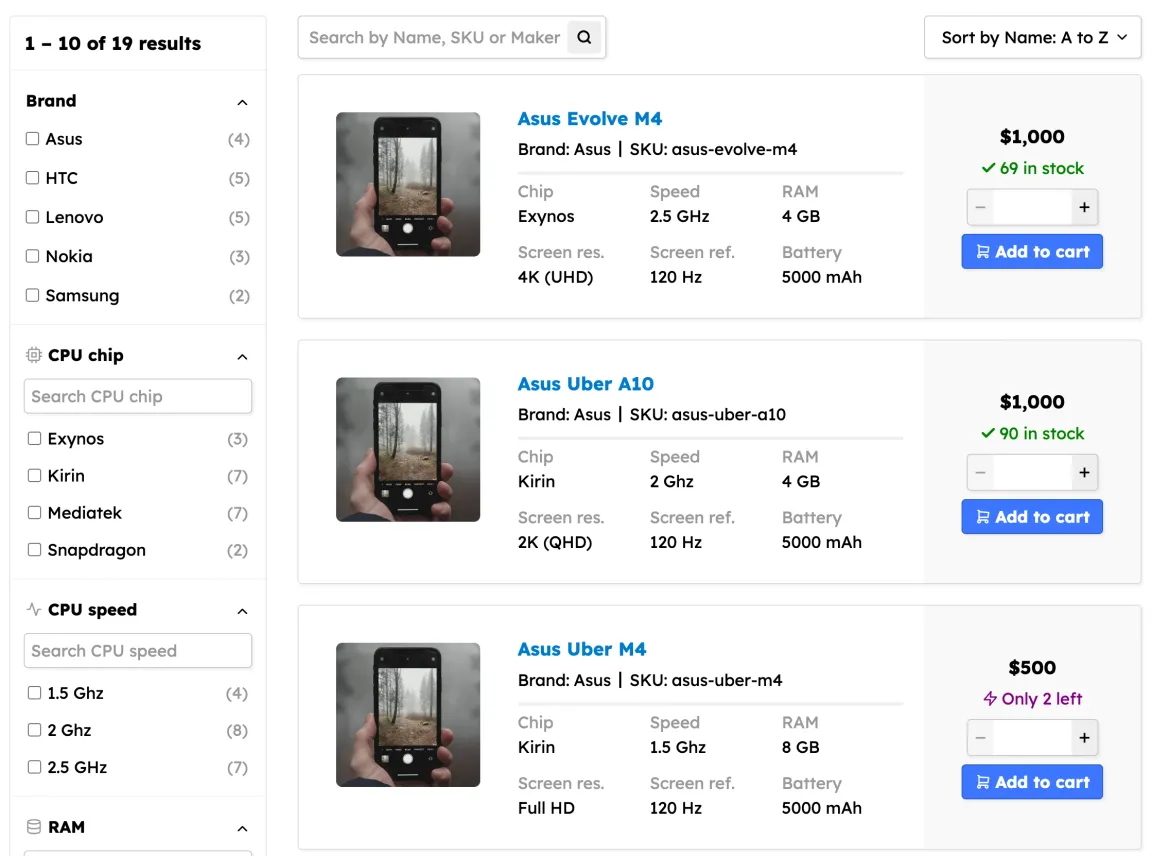Click the Search CPU chip field

138,397
